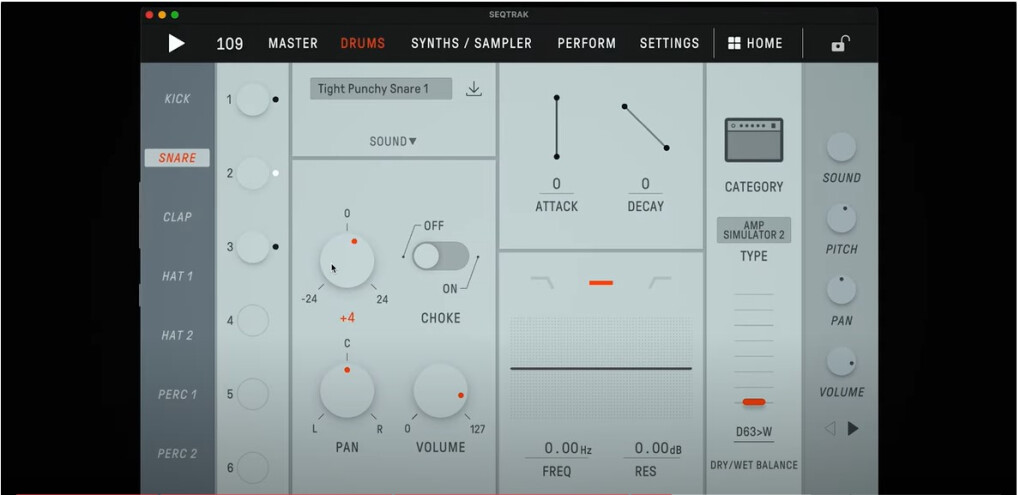This screenshot has height=495, width=1020.
Task: Click the DECAY envelope graphic
Action: click(x=645, y=127)
